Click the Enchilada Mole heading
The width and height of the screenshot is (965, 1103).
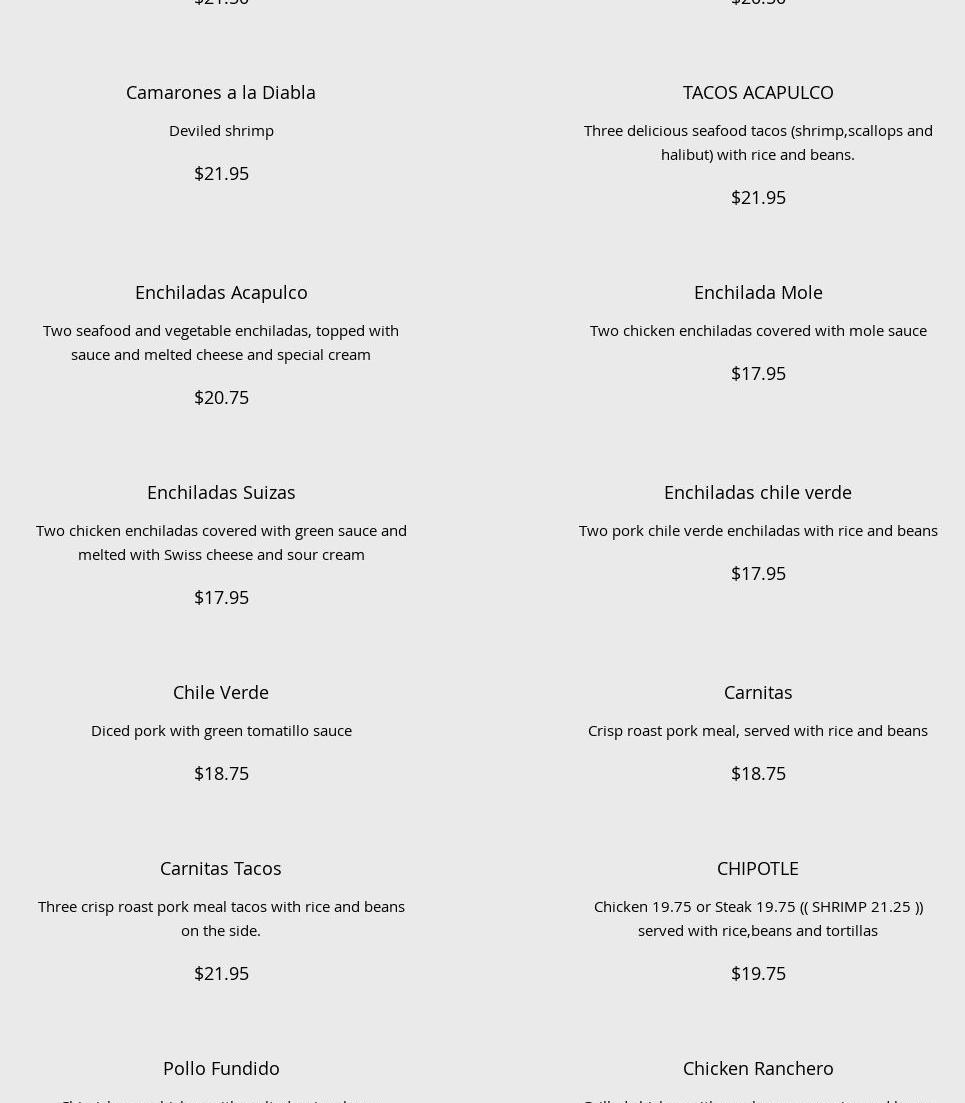pyautogui.click(x=757, y=292)
